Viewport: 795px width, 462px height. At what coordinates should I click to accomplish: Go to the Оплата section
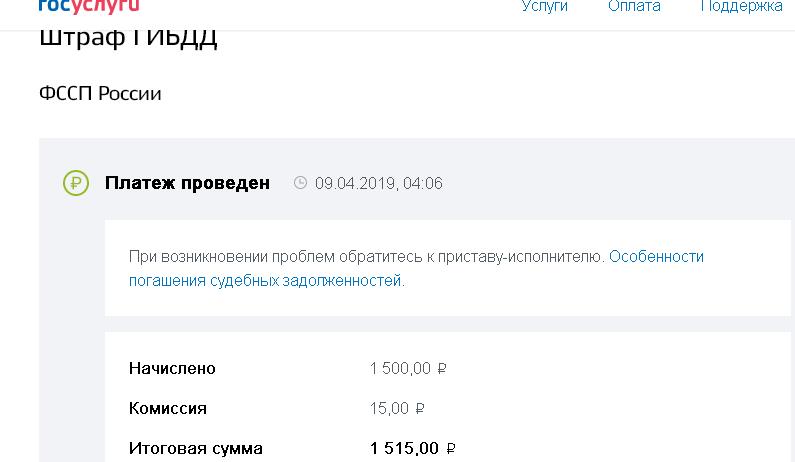pyautogui.click(x=634, y=6)
